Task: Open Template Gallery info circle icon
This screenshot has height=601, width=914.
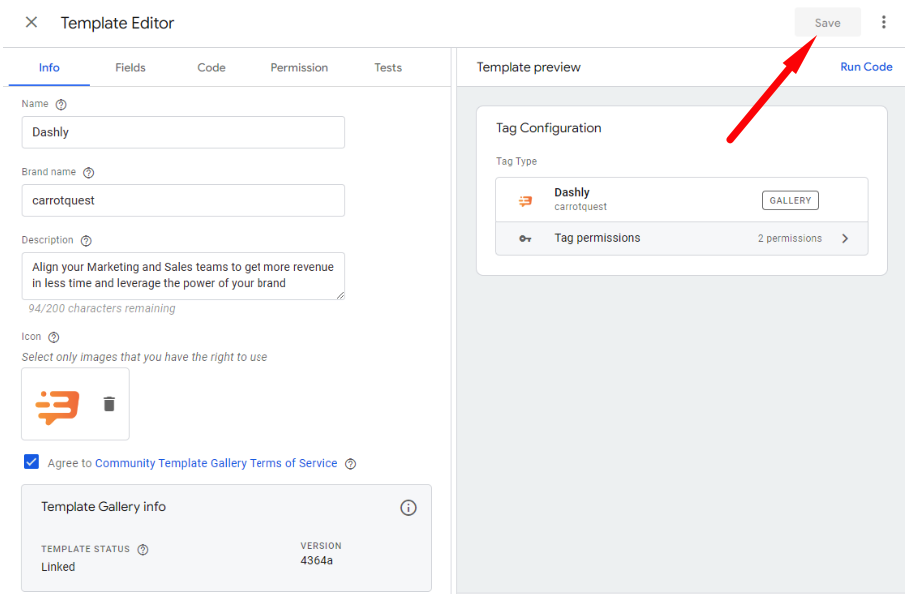Action: point(409,508)
